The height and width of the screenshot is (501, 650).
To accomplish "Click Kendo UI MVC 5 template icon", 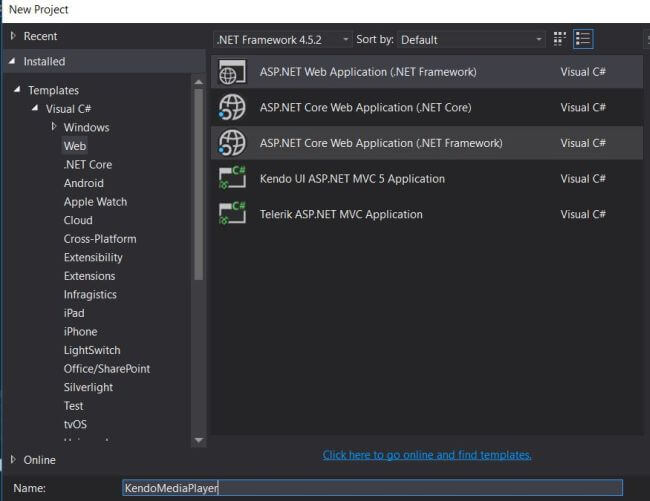I will click(x=232, y=179).
